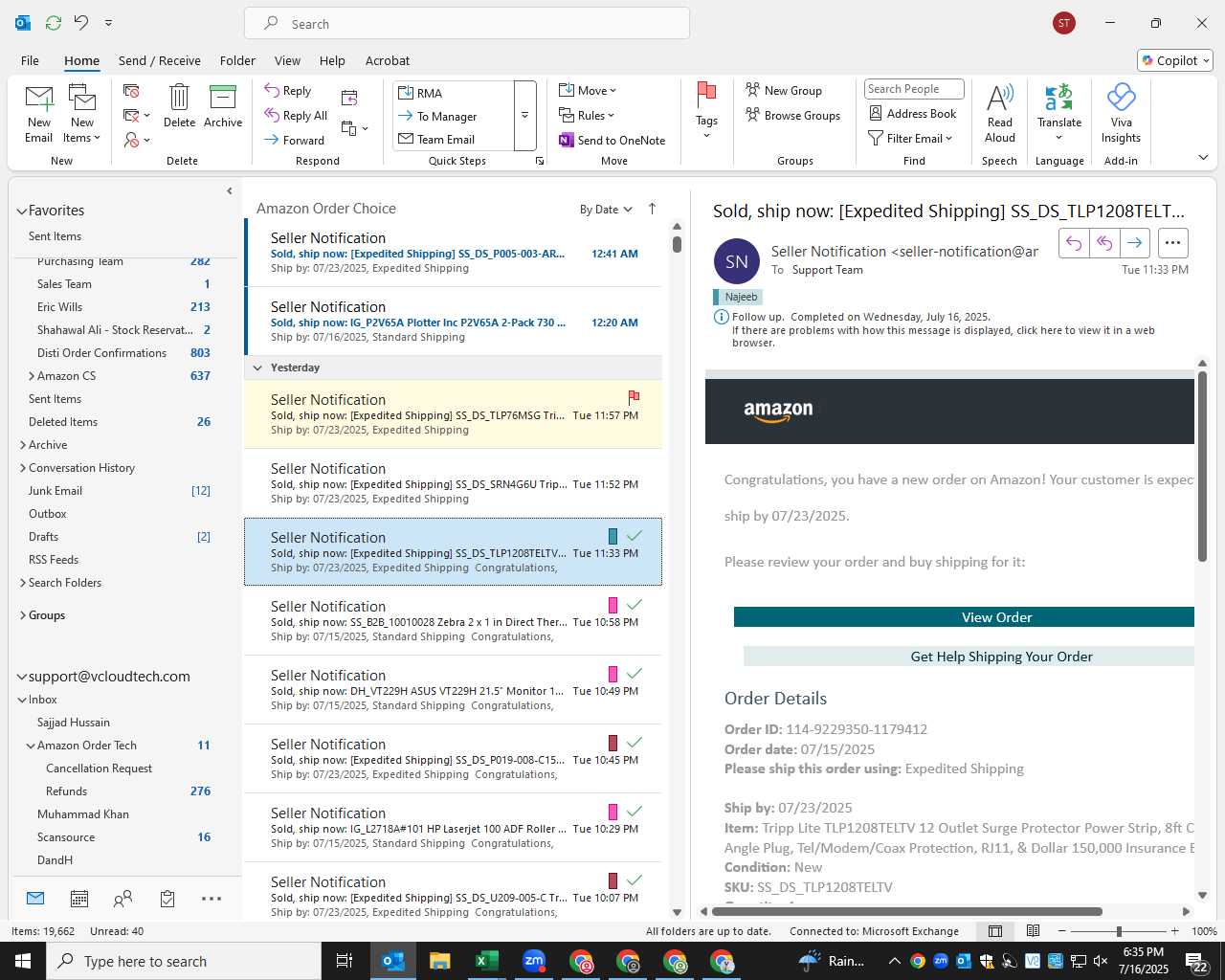Open more actions ellipsis in reading pane

tap(1173, 243)
